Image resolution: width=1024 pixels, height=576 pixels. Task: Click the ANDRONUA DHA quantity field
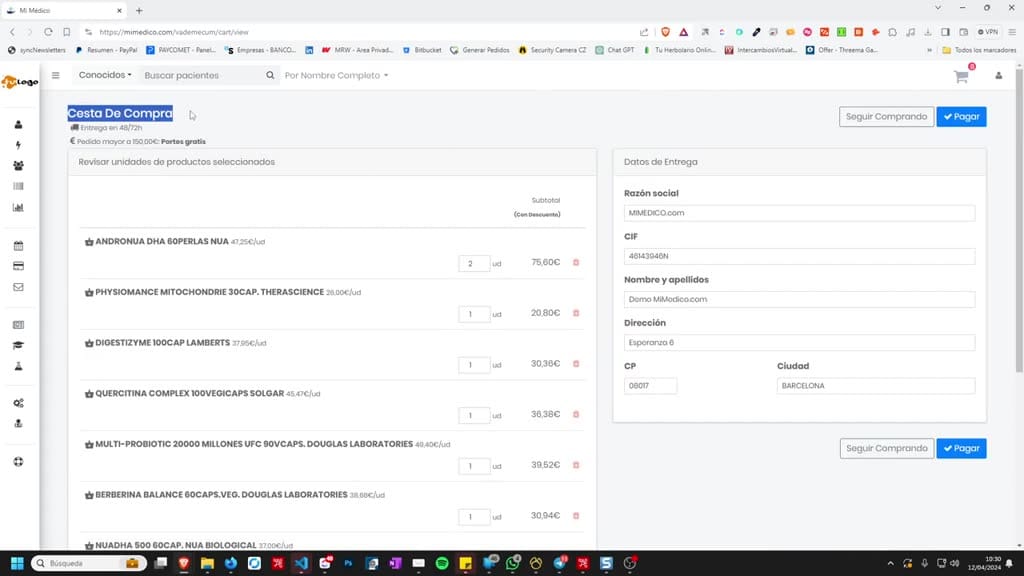coord(474,263)
